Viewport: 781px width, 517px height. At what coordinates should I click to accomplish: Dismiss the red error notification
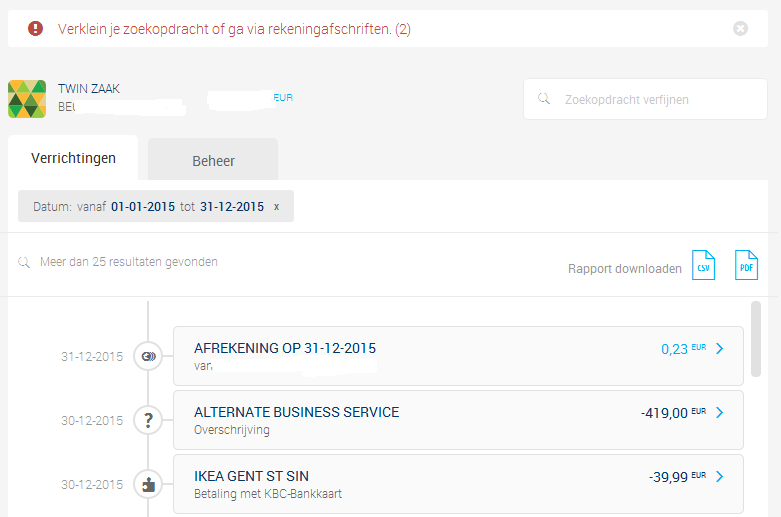pos(740,29)
